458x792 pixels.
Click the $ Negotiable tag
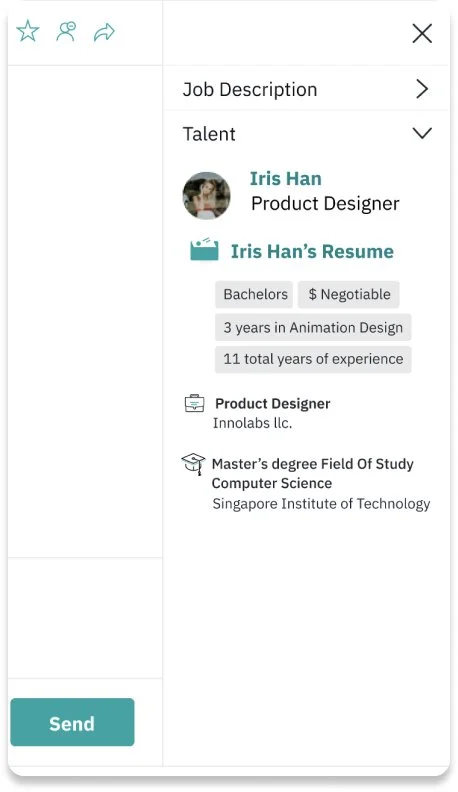[348, 294]
